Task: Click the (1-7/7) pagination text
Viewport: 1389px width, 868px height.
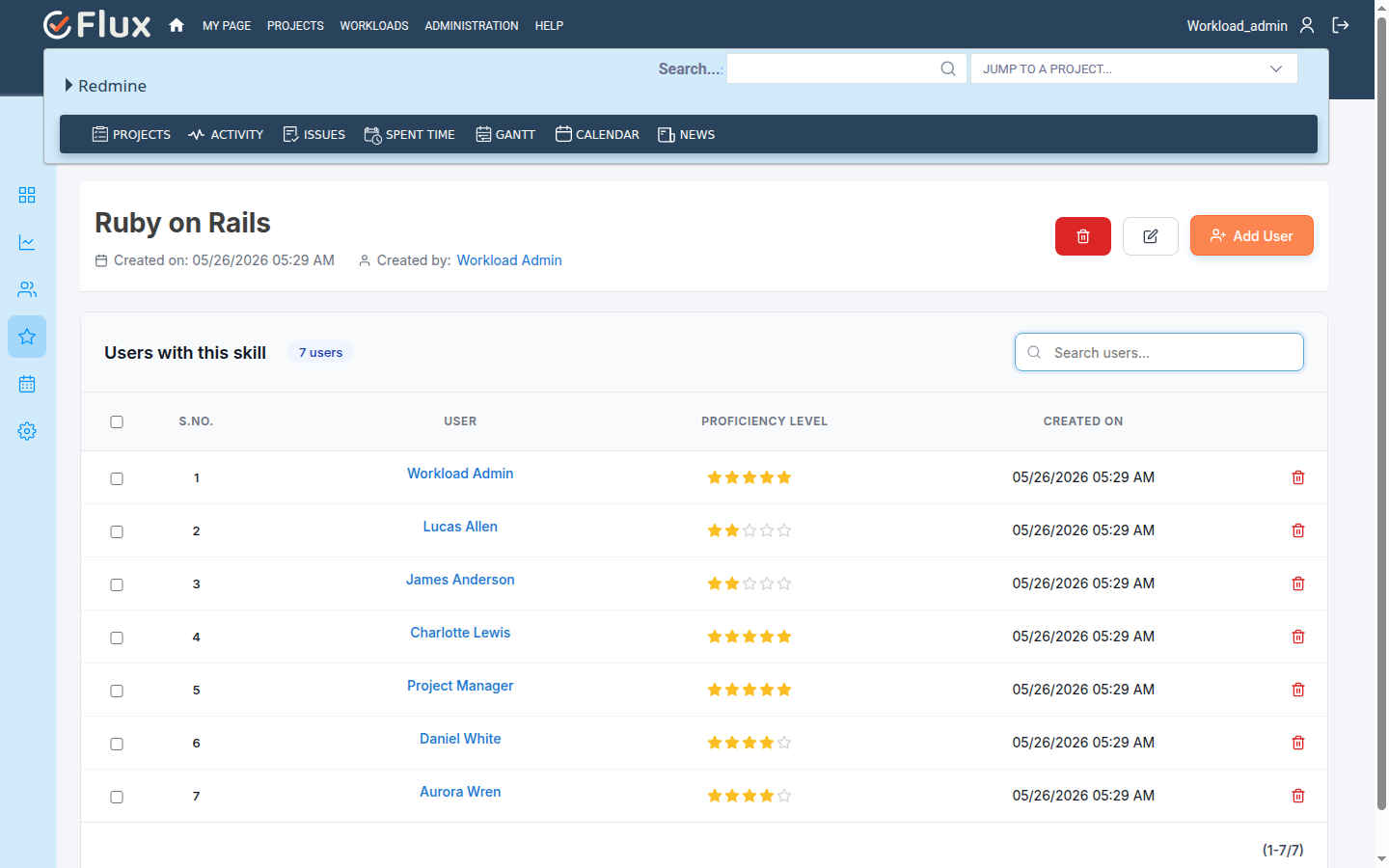Action: tap(1283, 850)
